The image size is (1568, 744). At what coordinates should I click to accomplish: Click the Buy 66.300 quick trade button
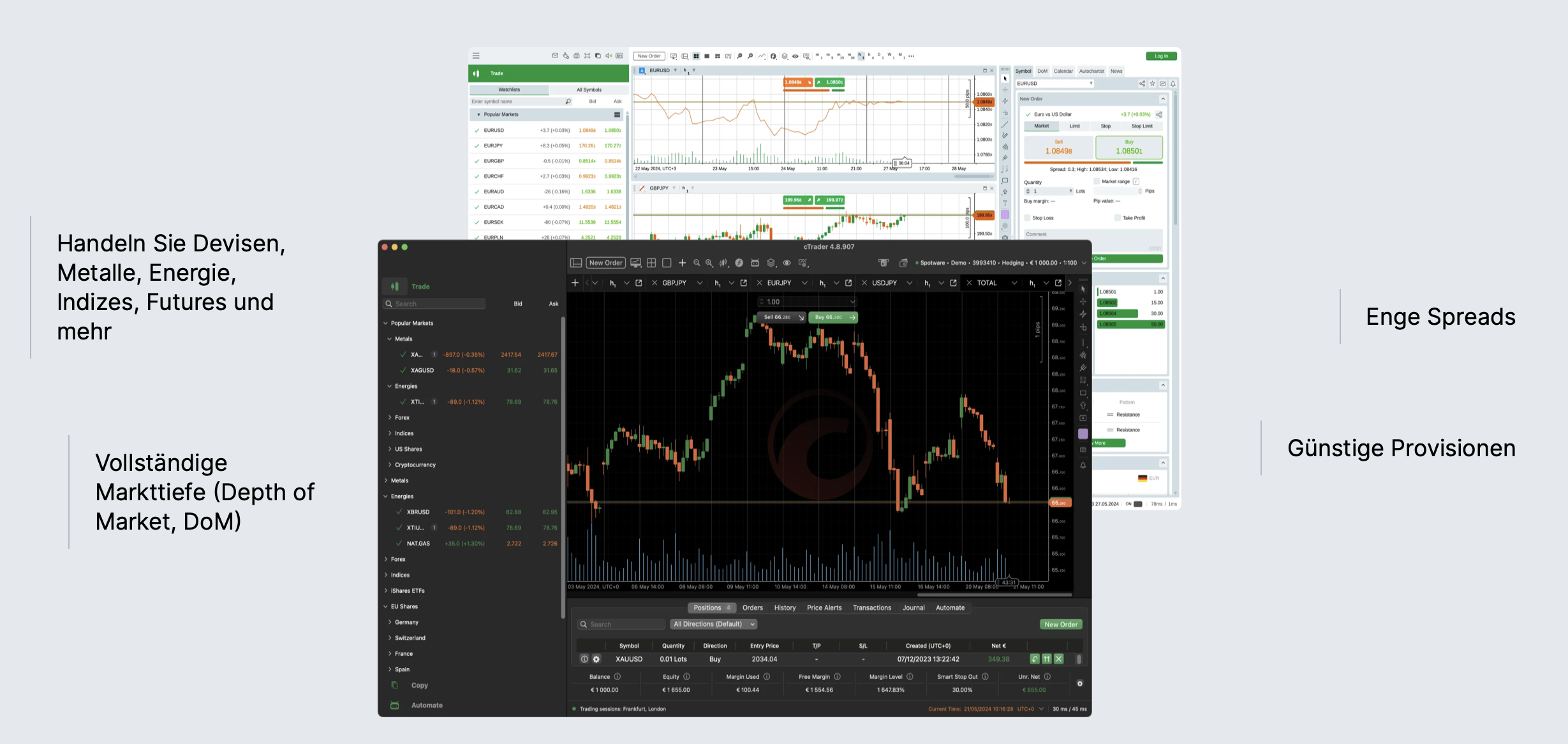(x=833, y=317)
